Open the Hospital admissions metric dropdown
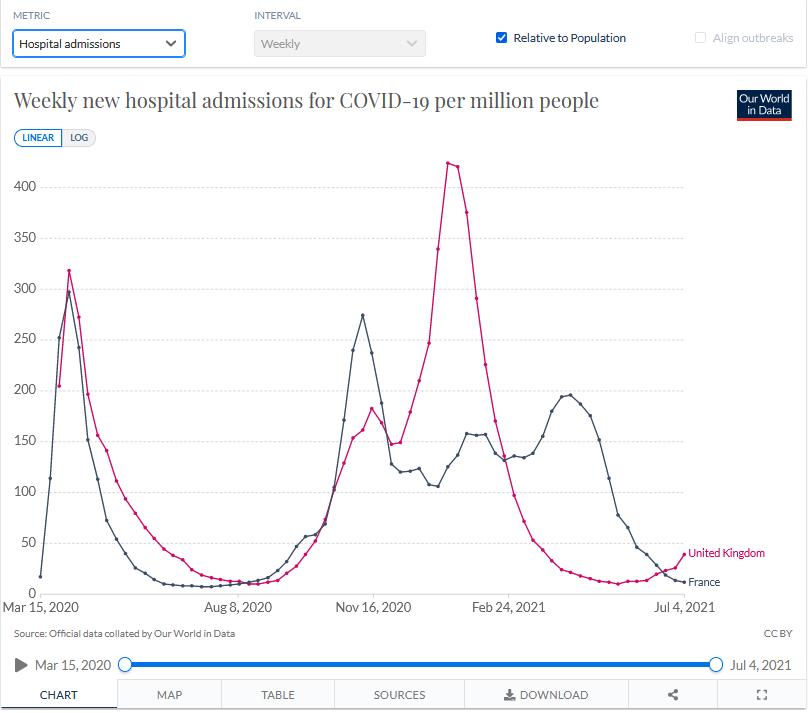 99,44
